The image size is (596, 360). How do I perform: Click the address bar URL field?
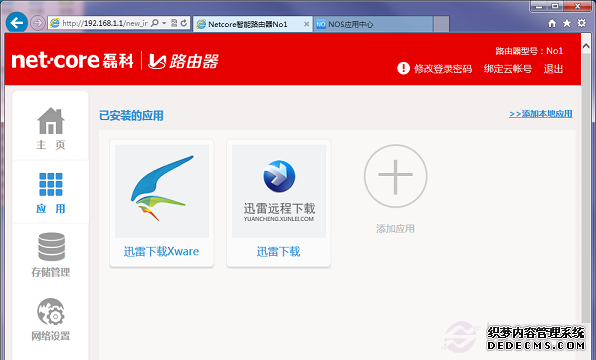tap(105, 23)
